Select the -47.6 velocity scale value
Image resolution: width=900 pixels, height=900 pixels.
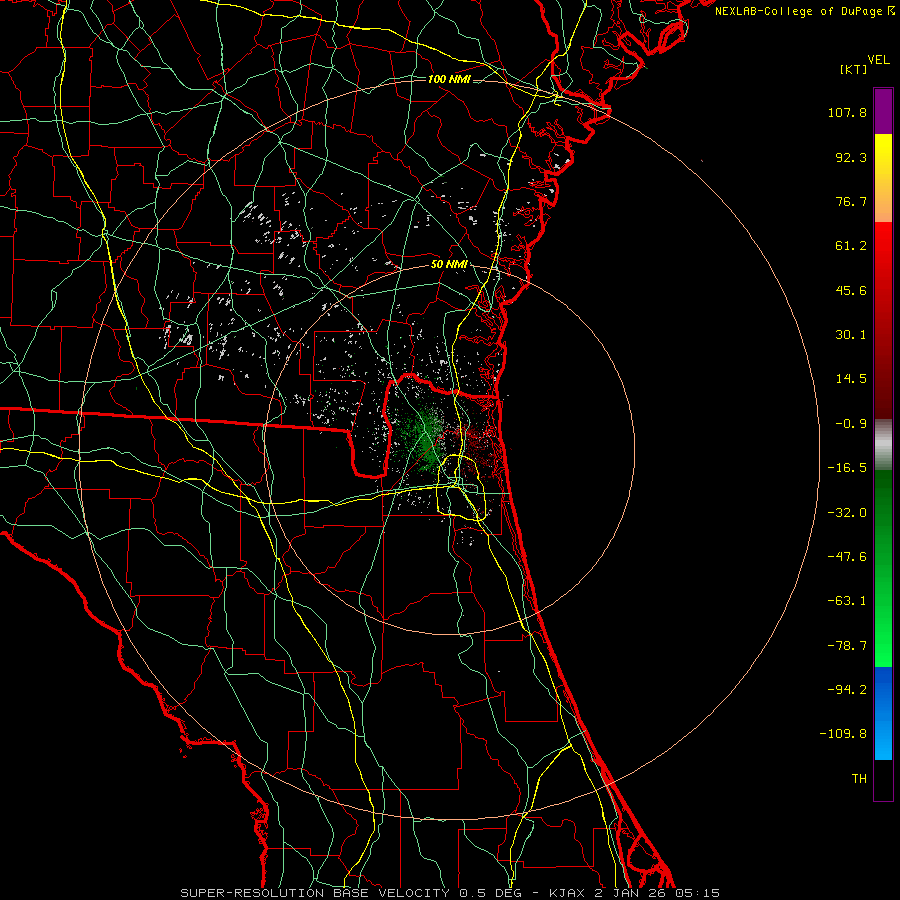(x=847, y=557)
